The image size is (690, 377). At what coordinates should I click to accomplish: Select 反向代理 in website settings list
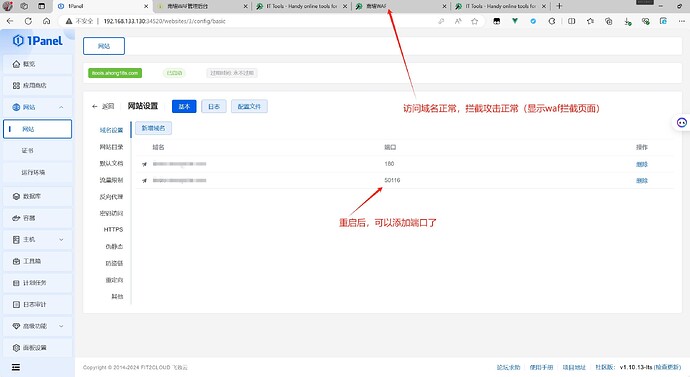pos(111,197)
